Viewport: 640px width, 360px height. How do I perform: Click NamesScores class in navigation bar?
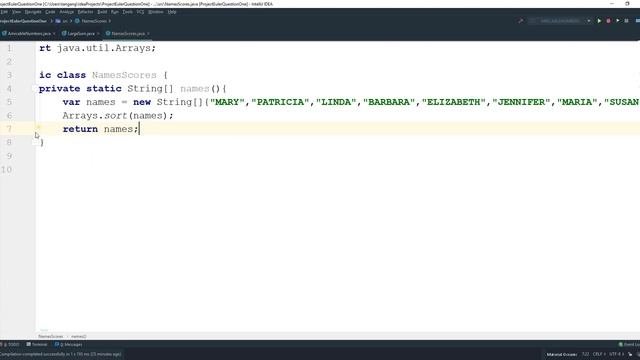coord(91,21)
